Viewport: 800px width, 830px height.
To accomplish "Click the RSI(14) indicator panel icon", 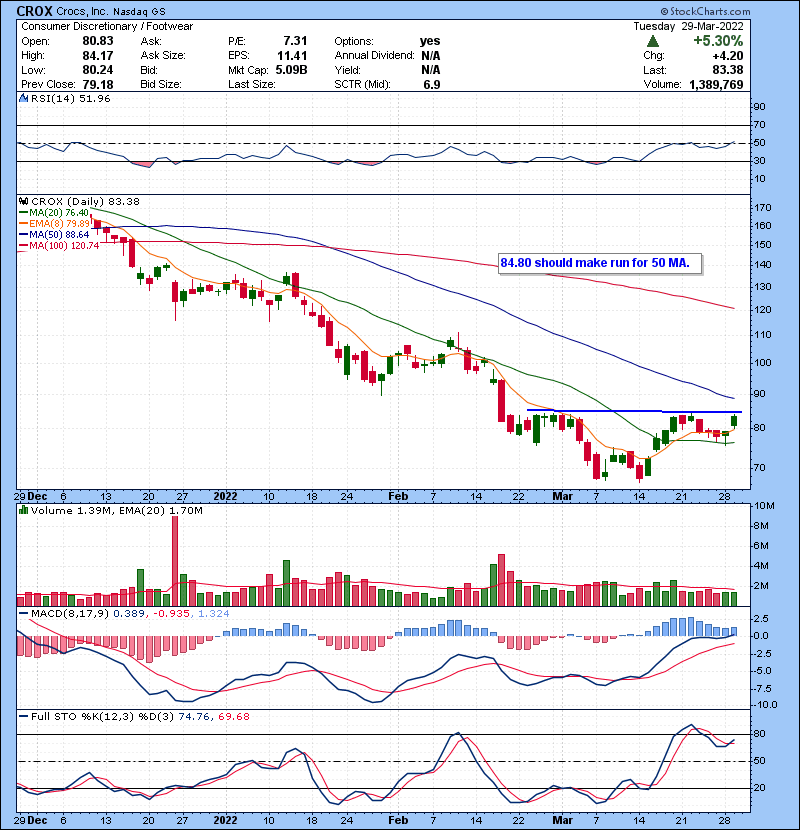I will point(23,98).
